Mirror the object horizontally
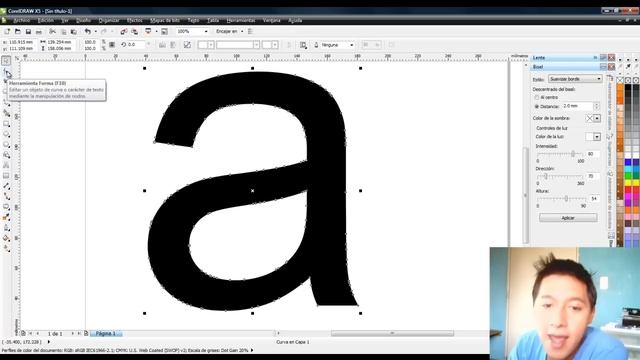The height and width of the screenshot is (360, 640). pyautogui.click(x=162, y=45)
